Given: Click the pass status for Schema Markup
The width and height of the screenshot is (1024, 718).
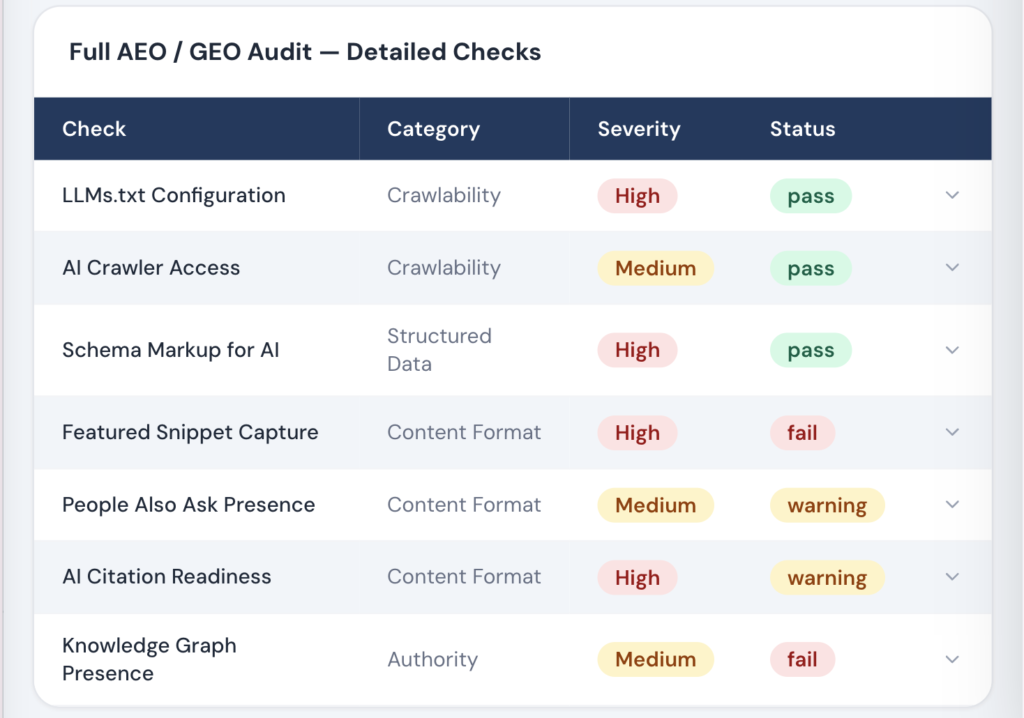Looking at the screenshot, I should click(x=810, y=350).
